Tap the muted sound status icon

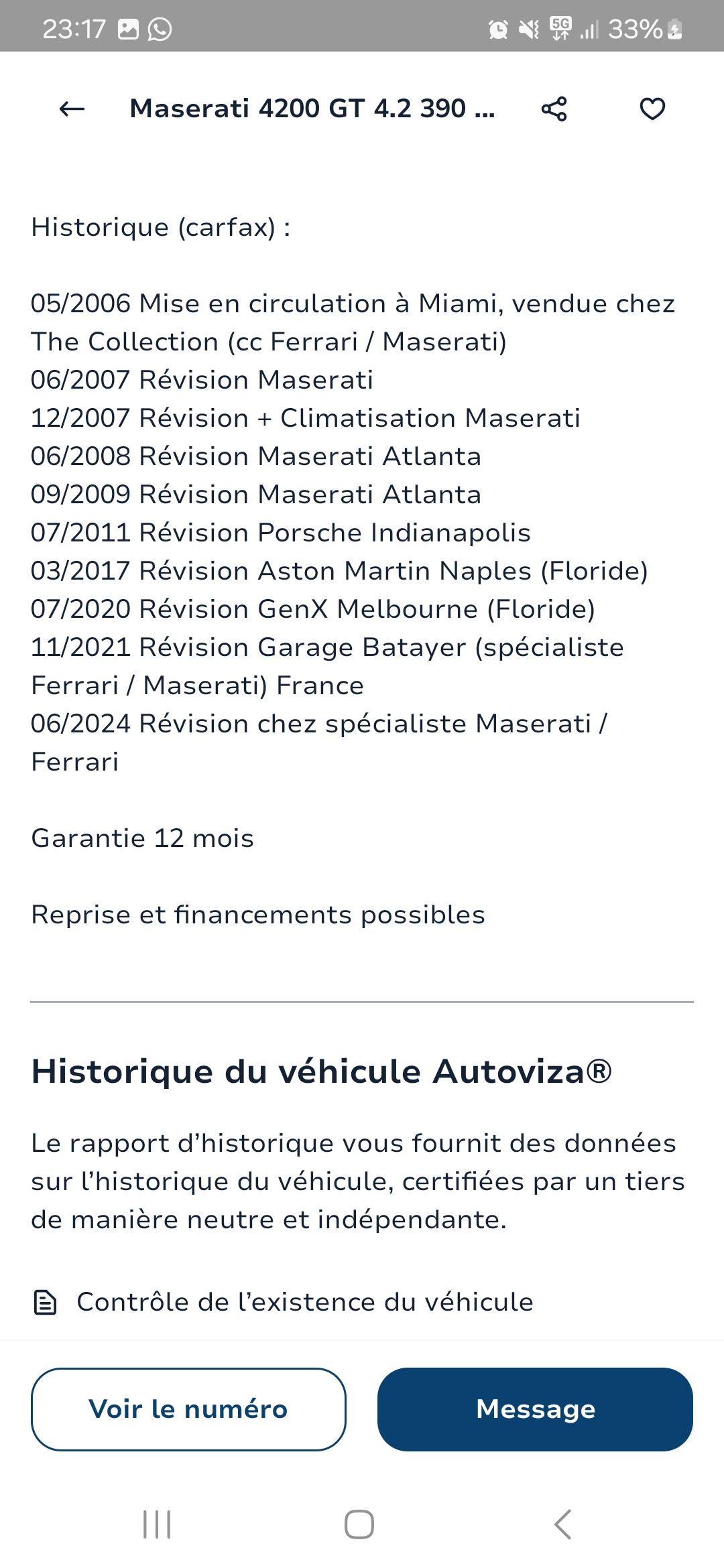click(x=529, y=29)
